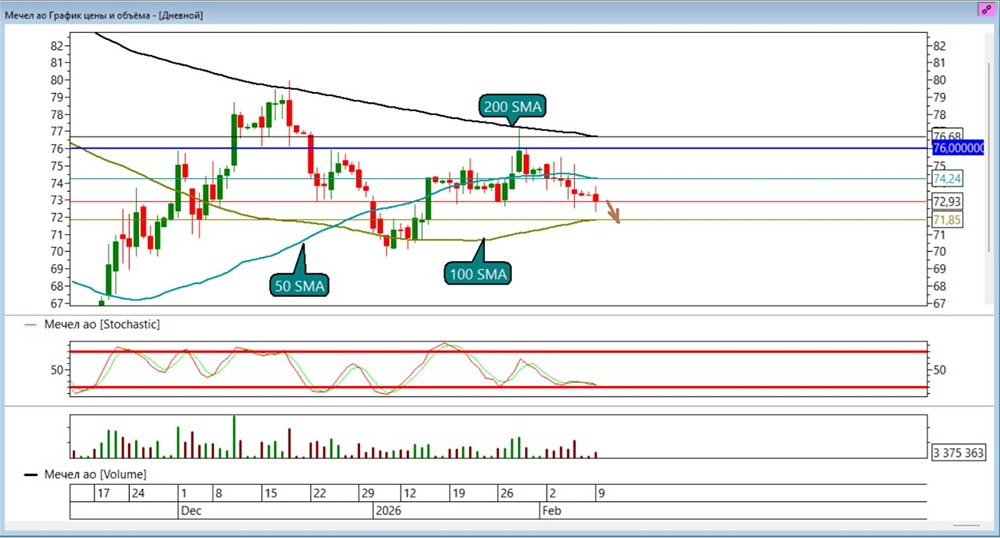Click the horizontal scrollbar handle at bottom right
The image size is (1000, 538).
point(966,526)
